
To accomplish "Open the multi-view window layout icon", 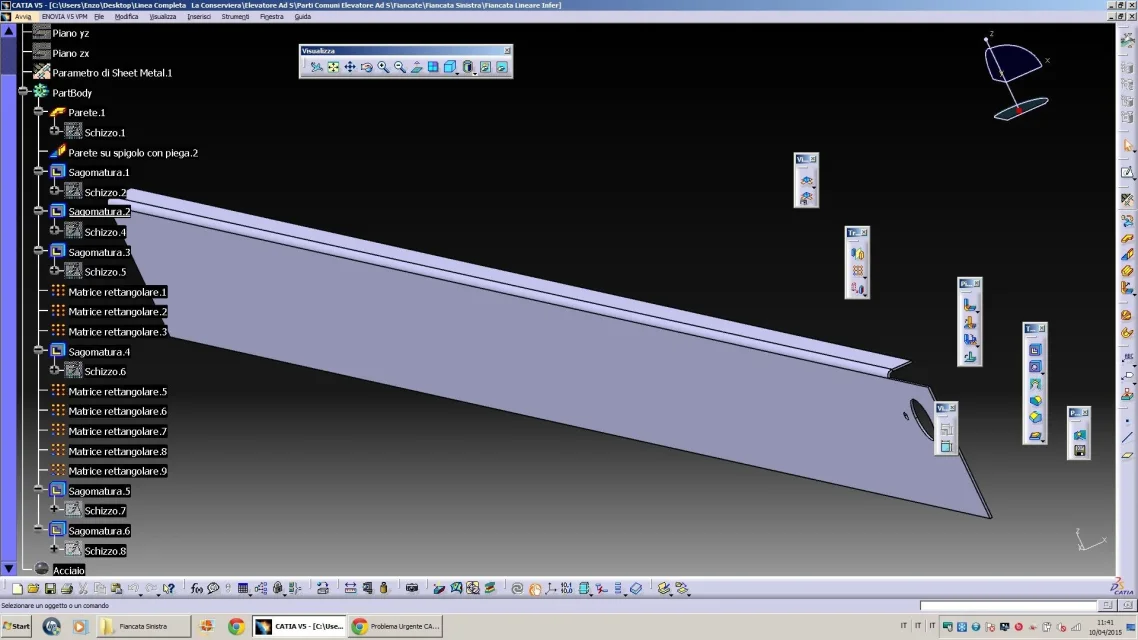I will [x=433, y=67].
